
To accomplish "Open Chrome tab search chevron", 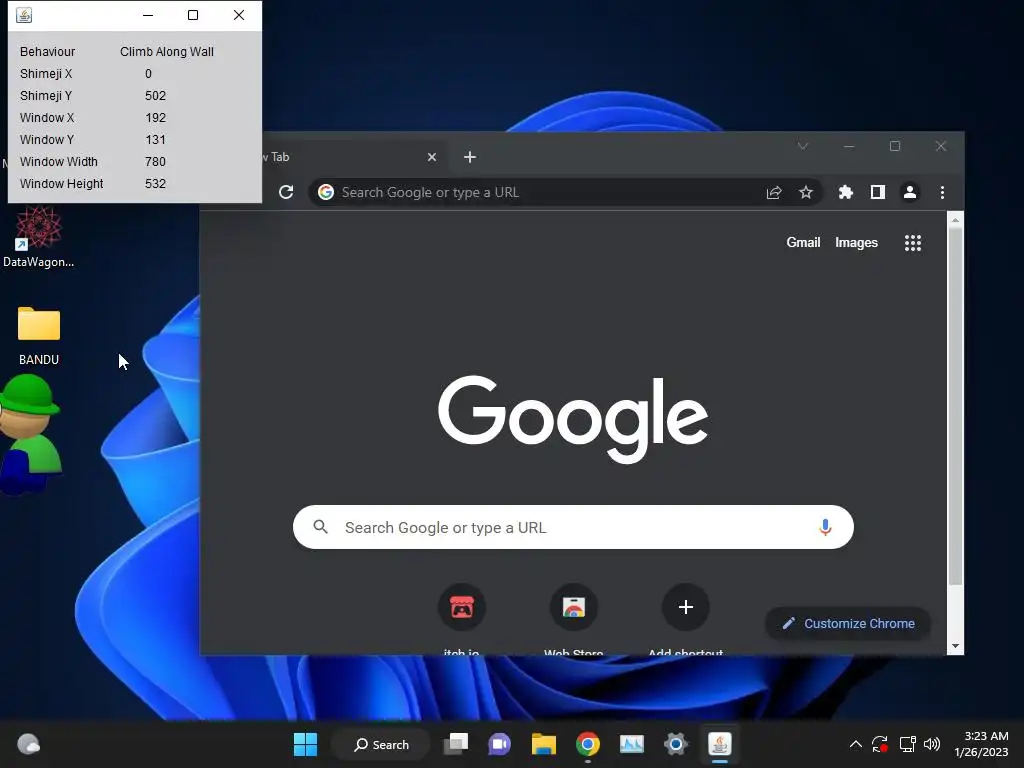I will pos(803,146).
